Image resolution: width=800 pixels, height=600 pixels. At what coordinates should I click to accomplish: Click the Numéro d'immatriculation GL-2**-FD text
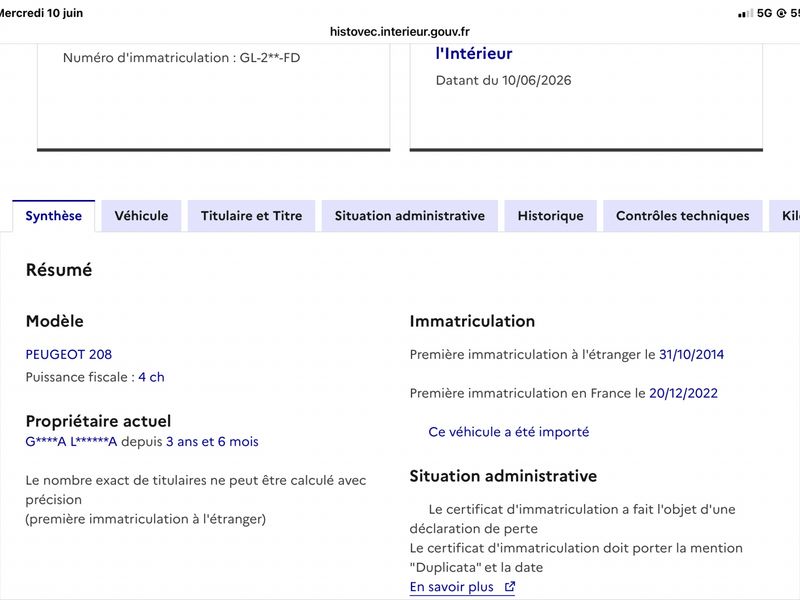(x=182, y=58)
